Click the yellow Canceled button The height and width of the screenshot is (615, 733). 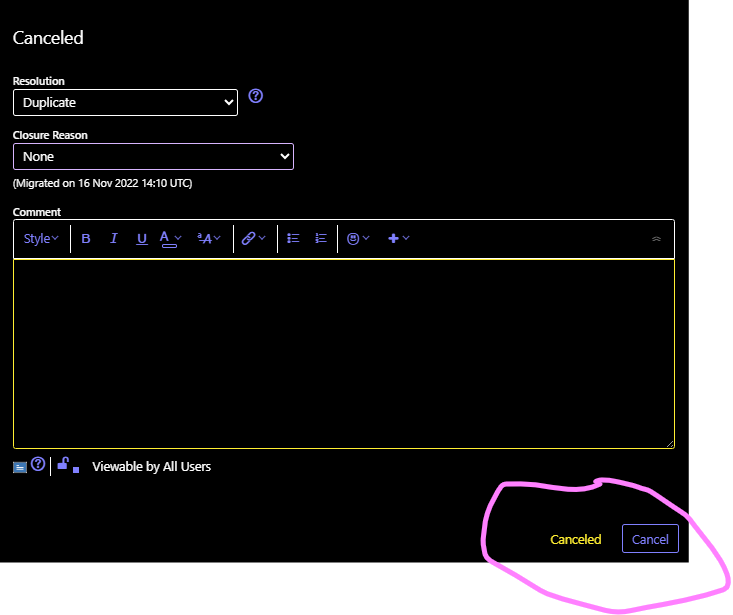(576, 539)
